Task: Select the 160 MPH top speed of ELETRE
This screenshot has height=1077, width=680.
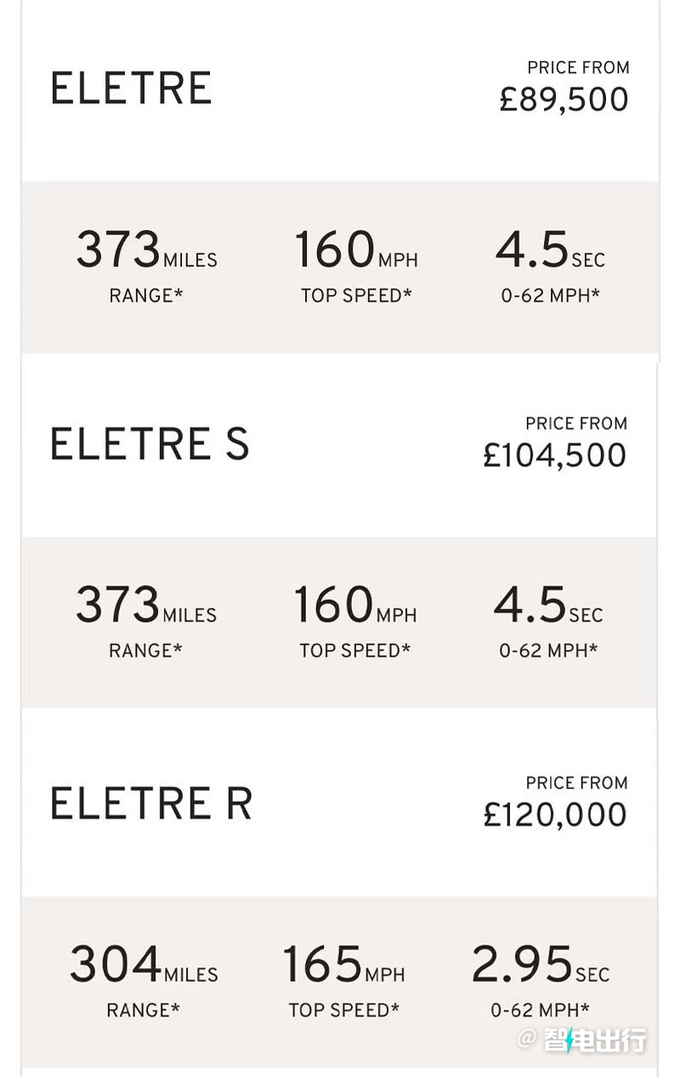Action: (356, 249)
